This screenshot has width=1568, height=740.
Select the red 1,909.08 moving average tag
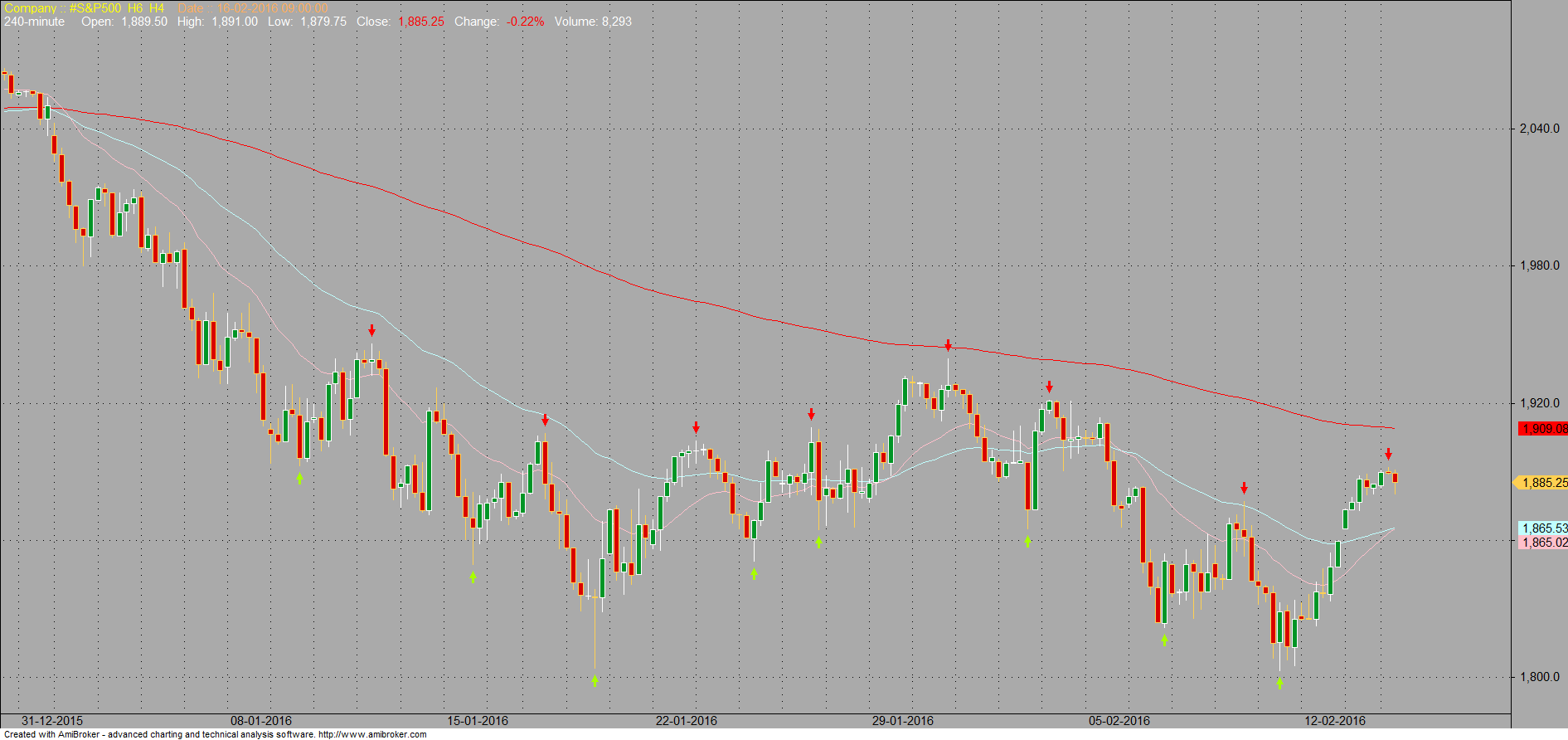(x=1543, y=429)
